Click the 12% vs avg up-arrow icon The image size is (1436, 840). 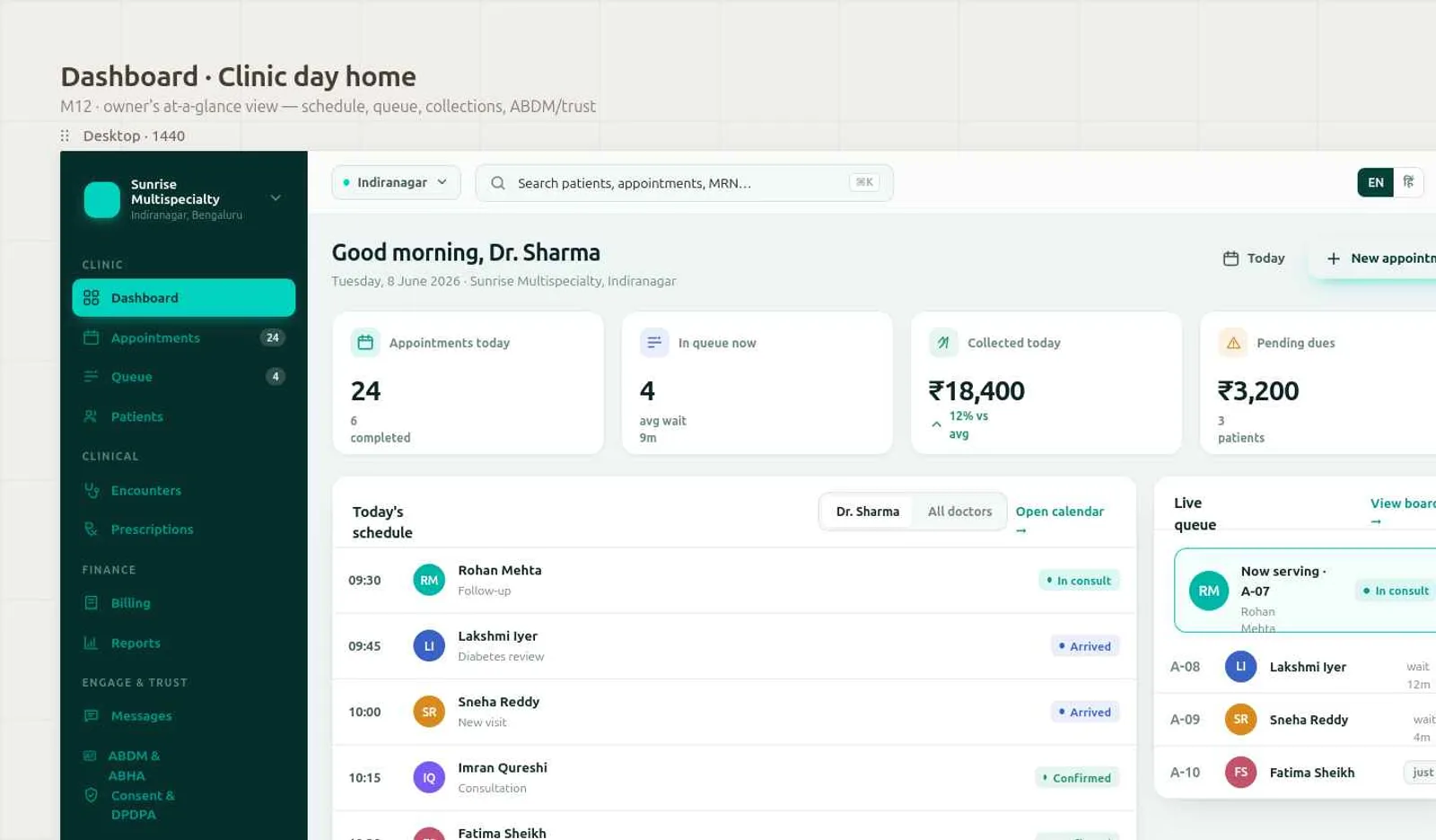click(x=936, y=424)
